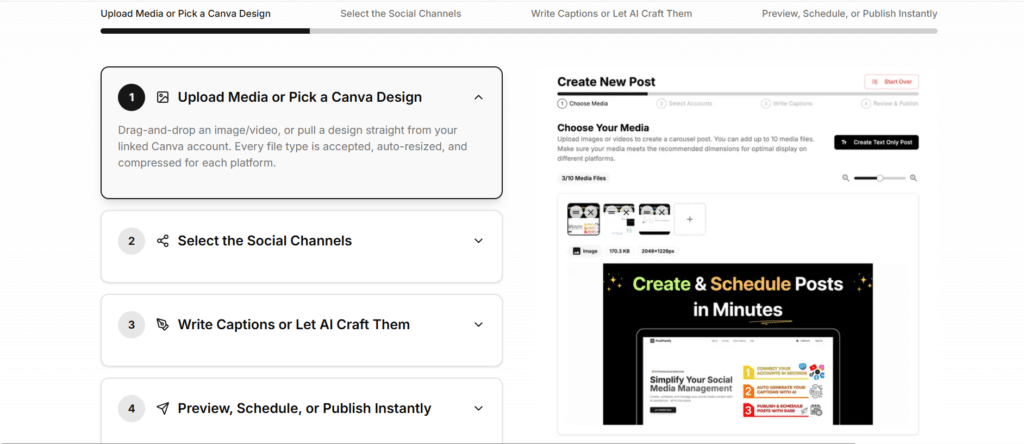This screenshot has width=1024, height=444.
Task: Click the Start Over button
Action: pos(891,82)
